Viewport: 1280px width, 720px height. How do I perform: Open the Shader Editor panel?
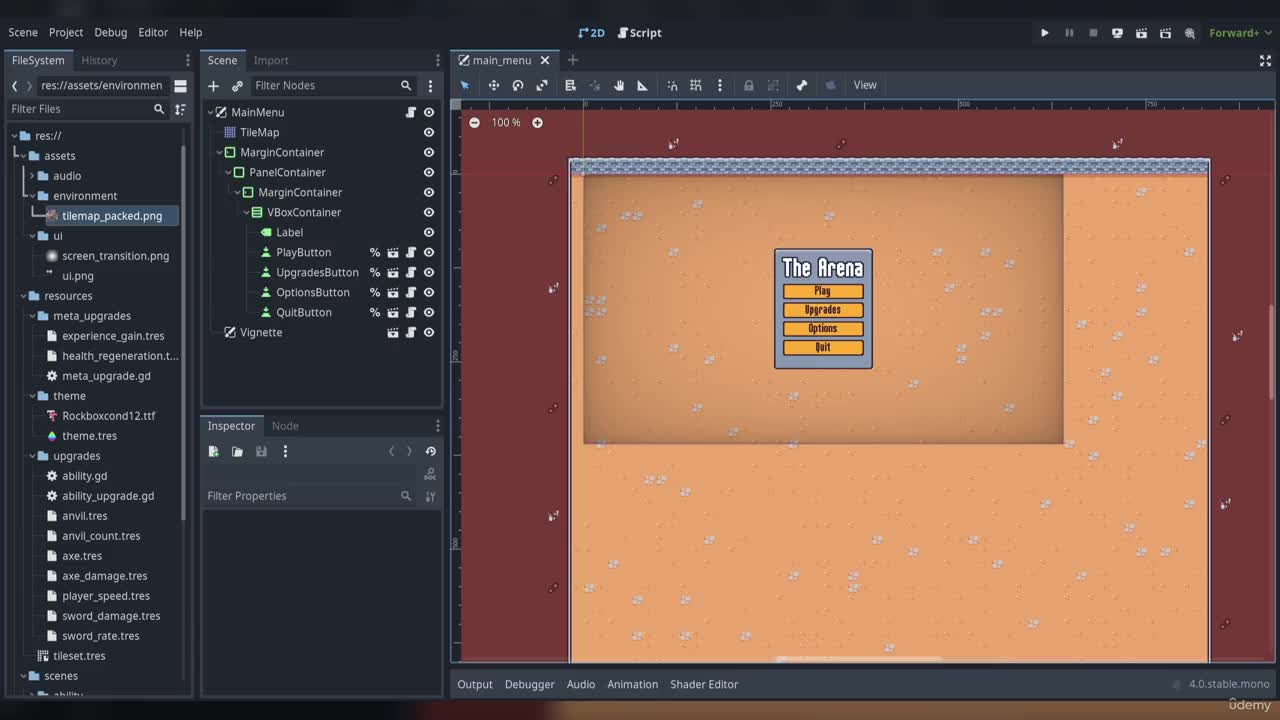click(704, 684)
